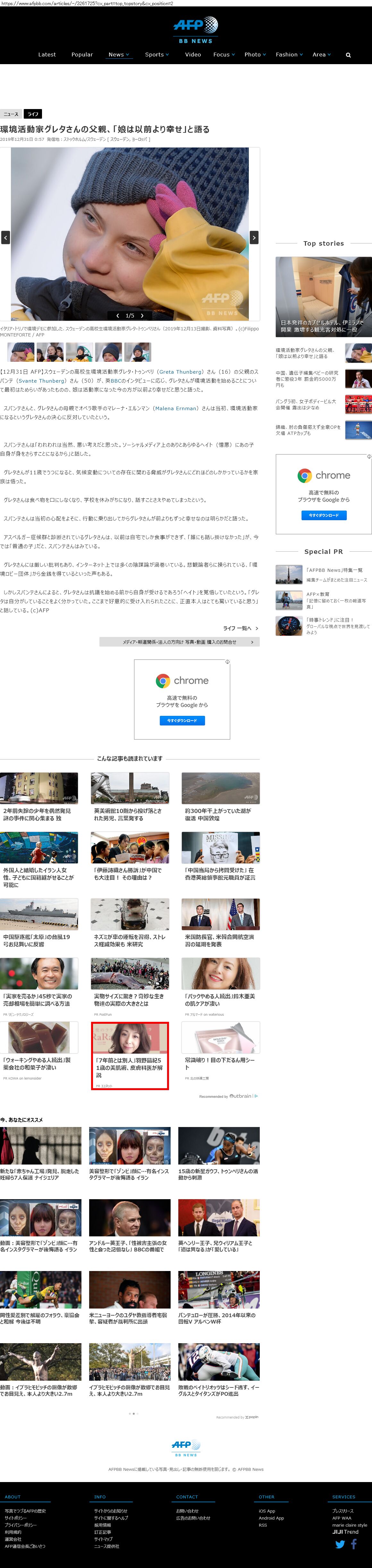Go to previous photo with left slideshow arrow
372x1568 pixels.
coord(5,237)
